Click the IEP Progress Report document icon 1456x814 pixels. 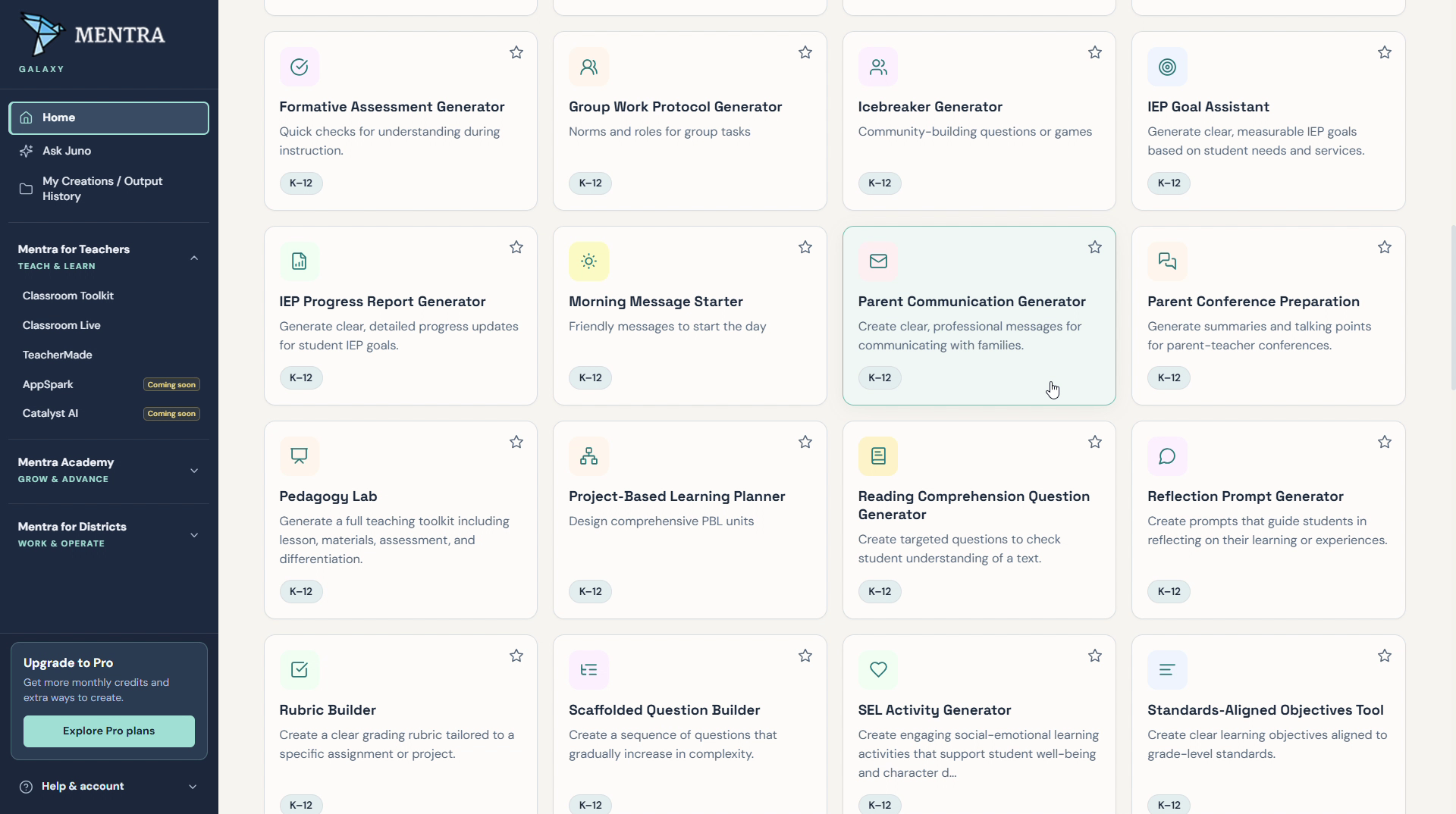[x=300, y=261]
